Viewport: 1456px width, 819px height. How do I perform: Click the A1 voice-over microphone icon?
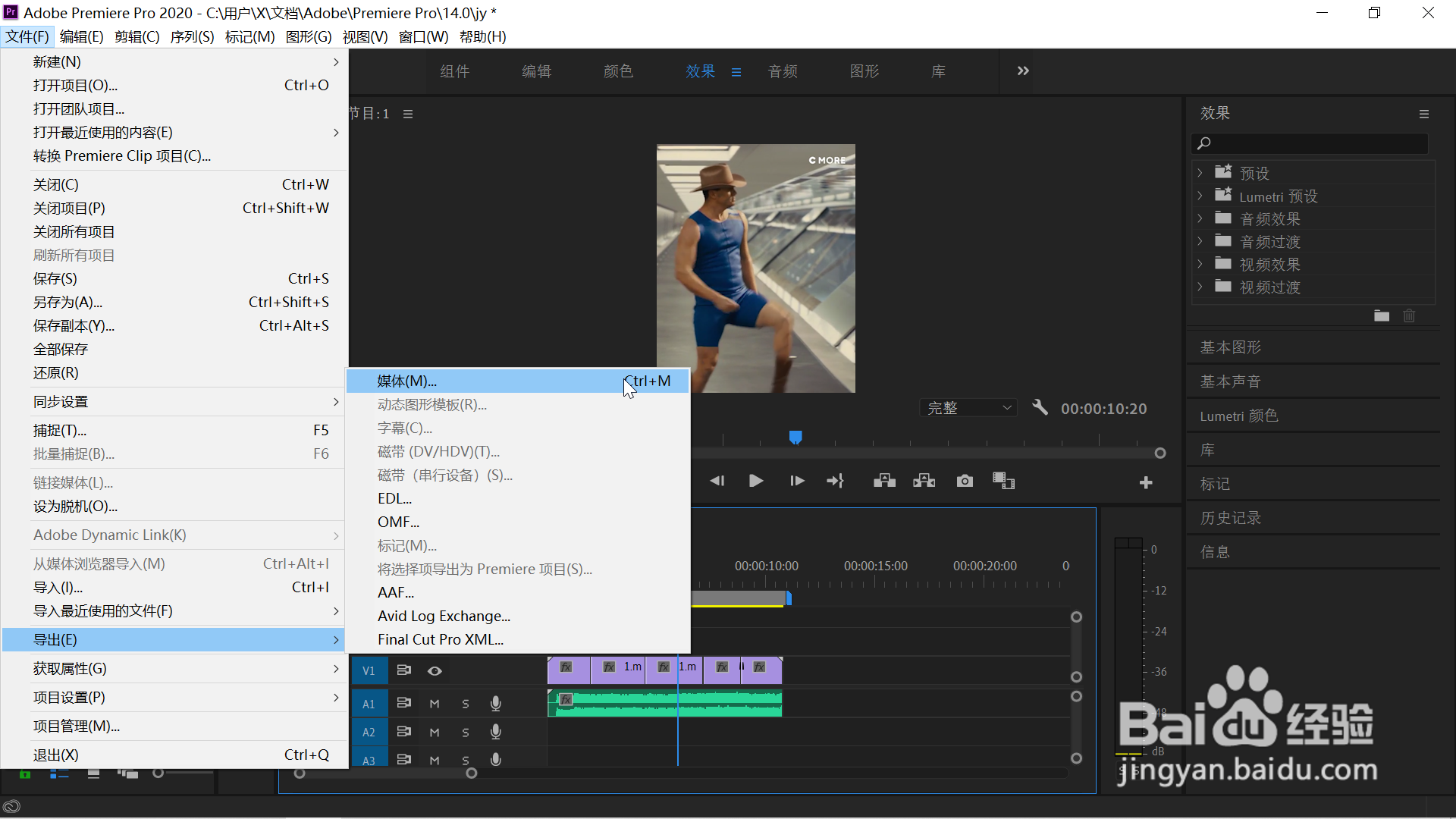pyautogui.click(x=495, y=704)
